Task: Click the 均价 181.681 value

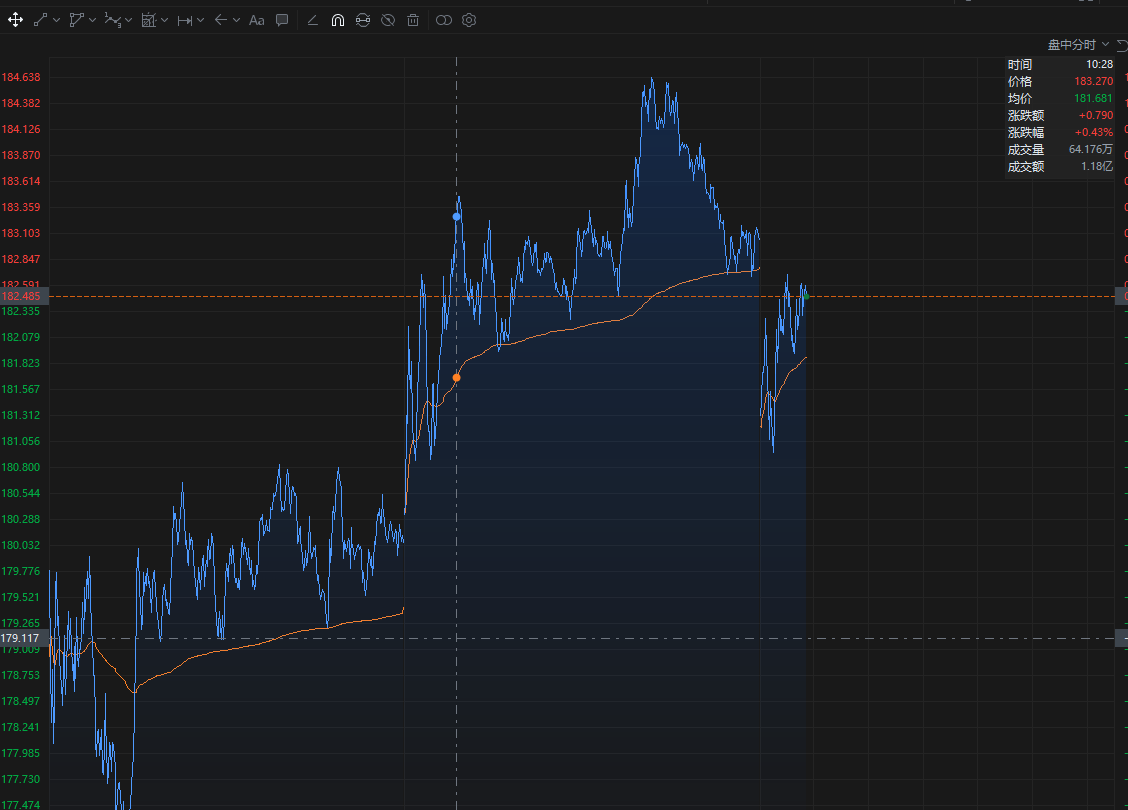Action: tap(1093, 99)
